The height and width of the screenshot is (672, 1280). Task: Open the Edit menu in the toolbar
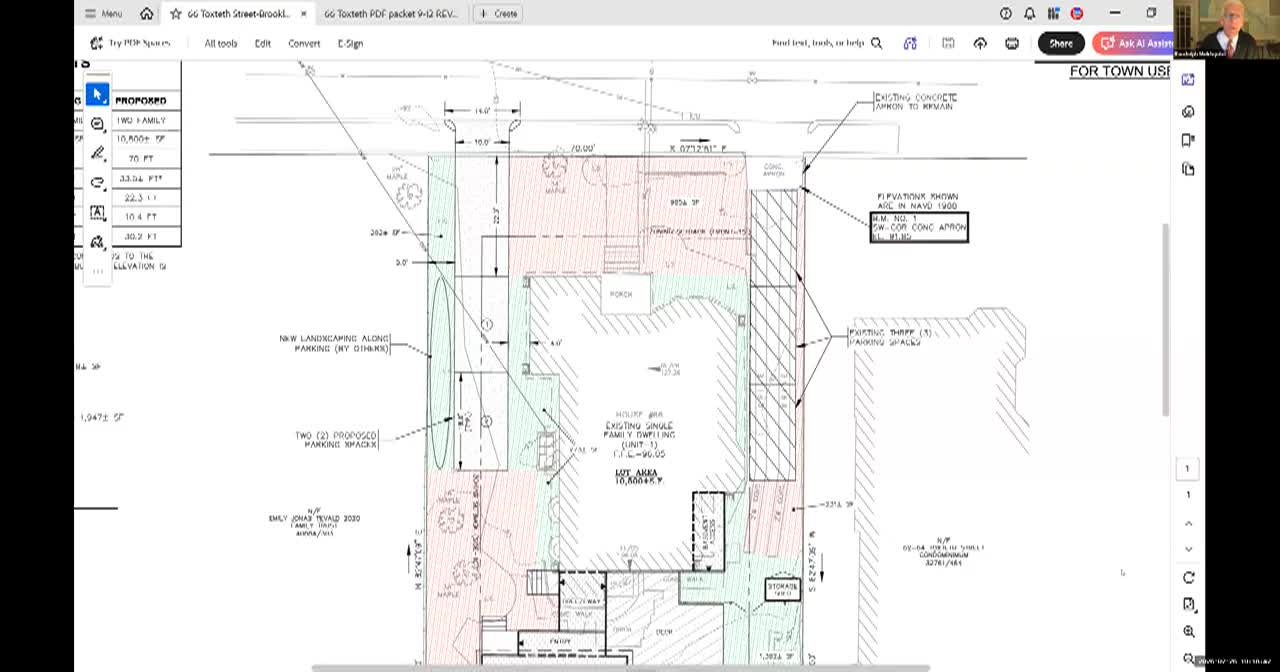(262, 43)
